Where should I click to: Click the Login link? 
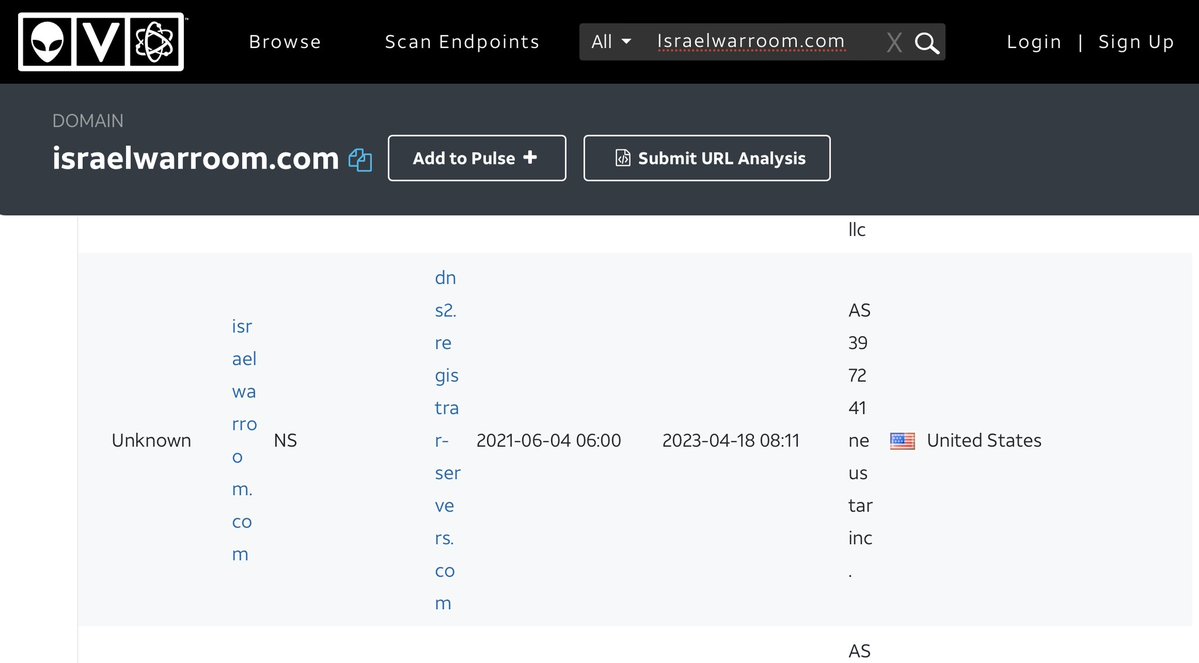pos(1033,42)
